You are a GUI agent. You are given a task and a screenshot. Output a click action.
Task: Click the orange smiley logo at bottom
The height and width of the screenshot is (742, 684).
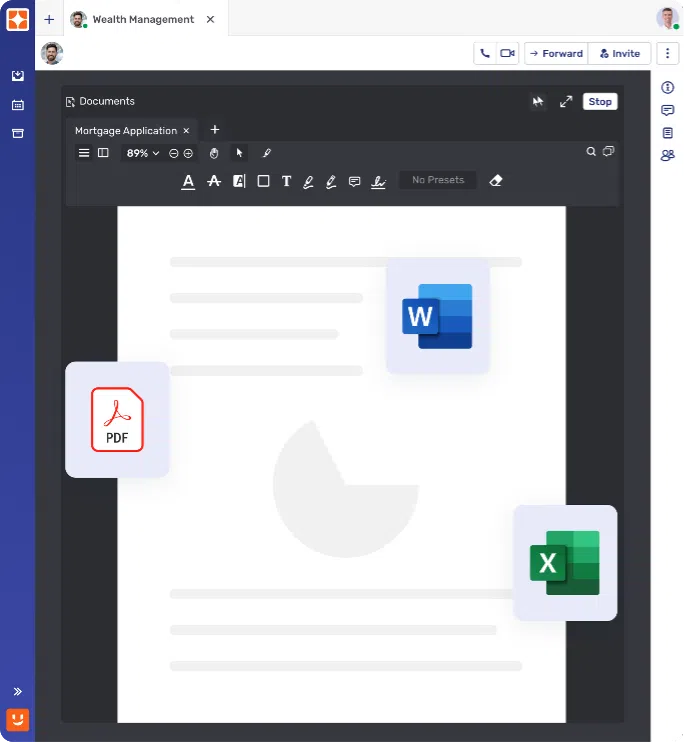click(x=18, y=719)
